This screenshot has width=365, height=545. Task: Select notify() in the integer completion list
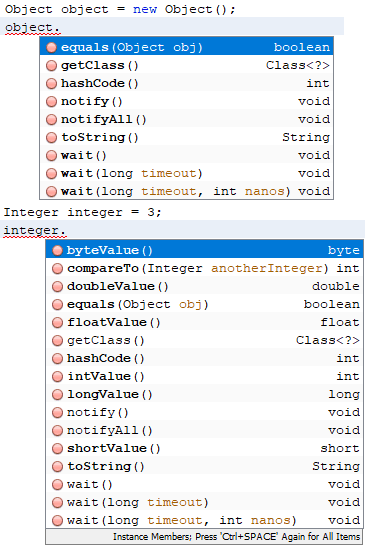(x=204, y=412)
